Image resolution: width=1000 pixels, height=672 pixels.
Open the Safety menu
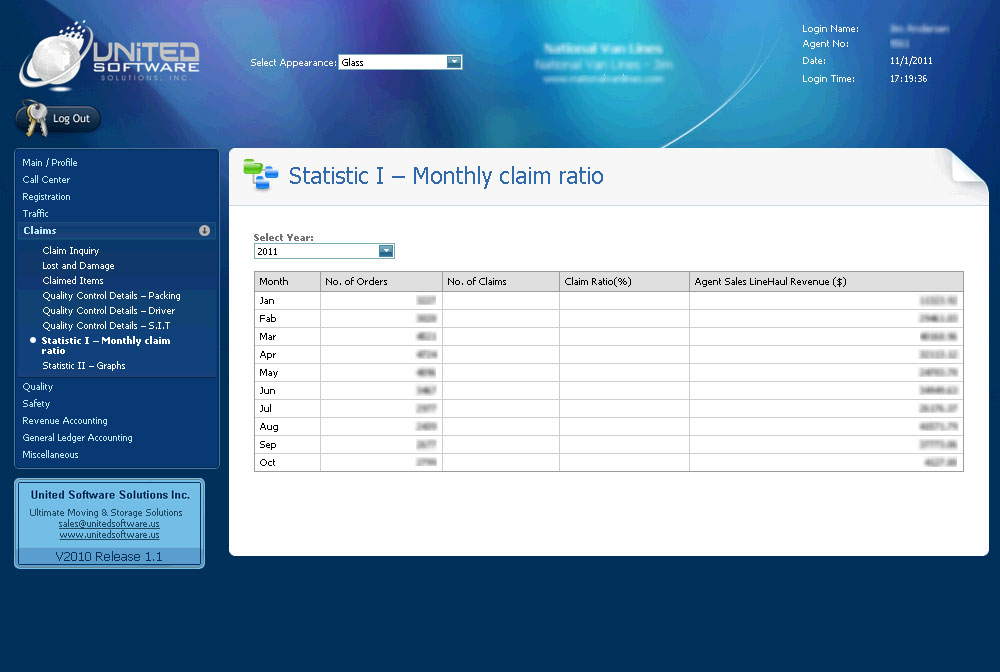pyautogui.click(x=36, y=404)
